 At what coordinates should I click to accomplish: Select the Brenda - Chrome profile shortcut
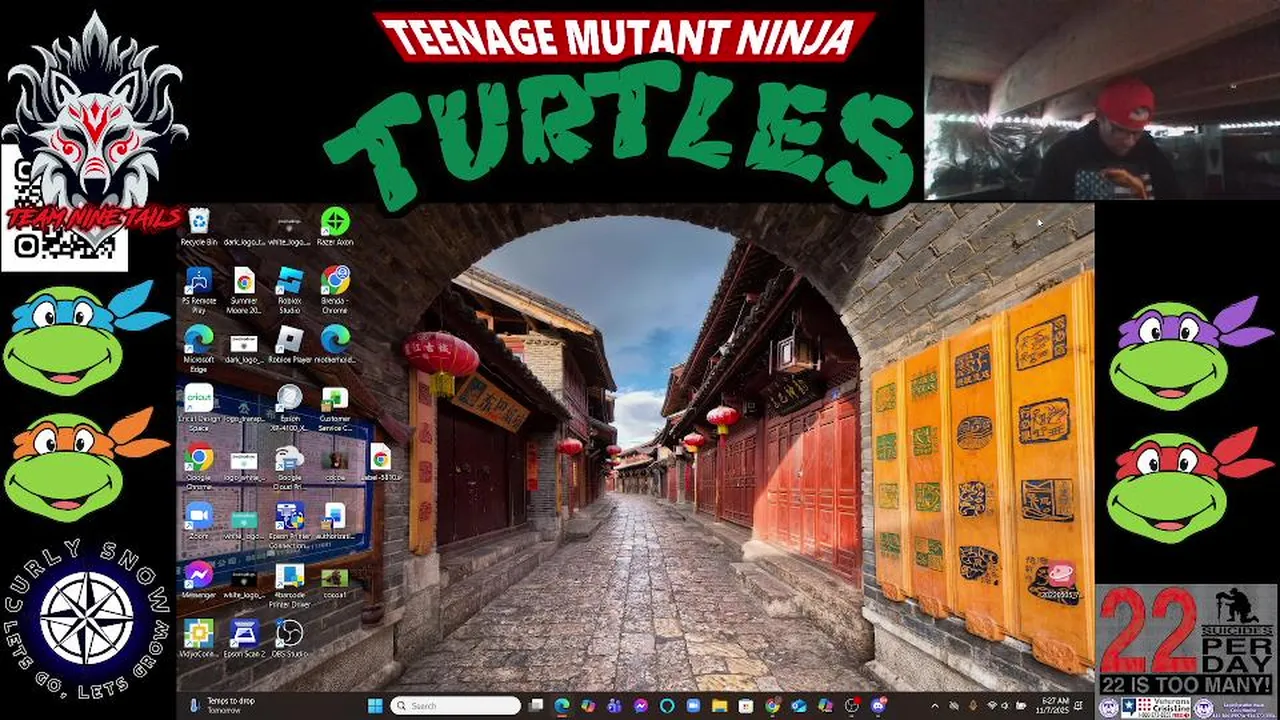pos(335,290)
